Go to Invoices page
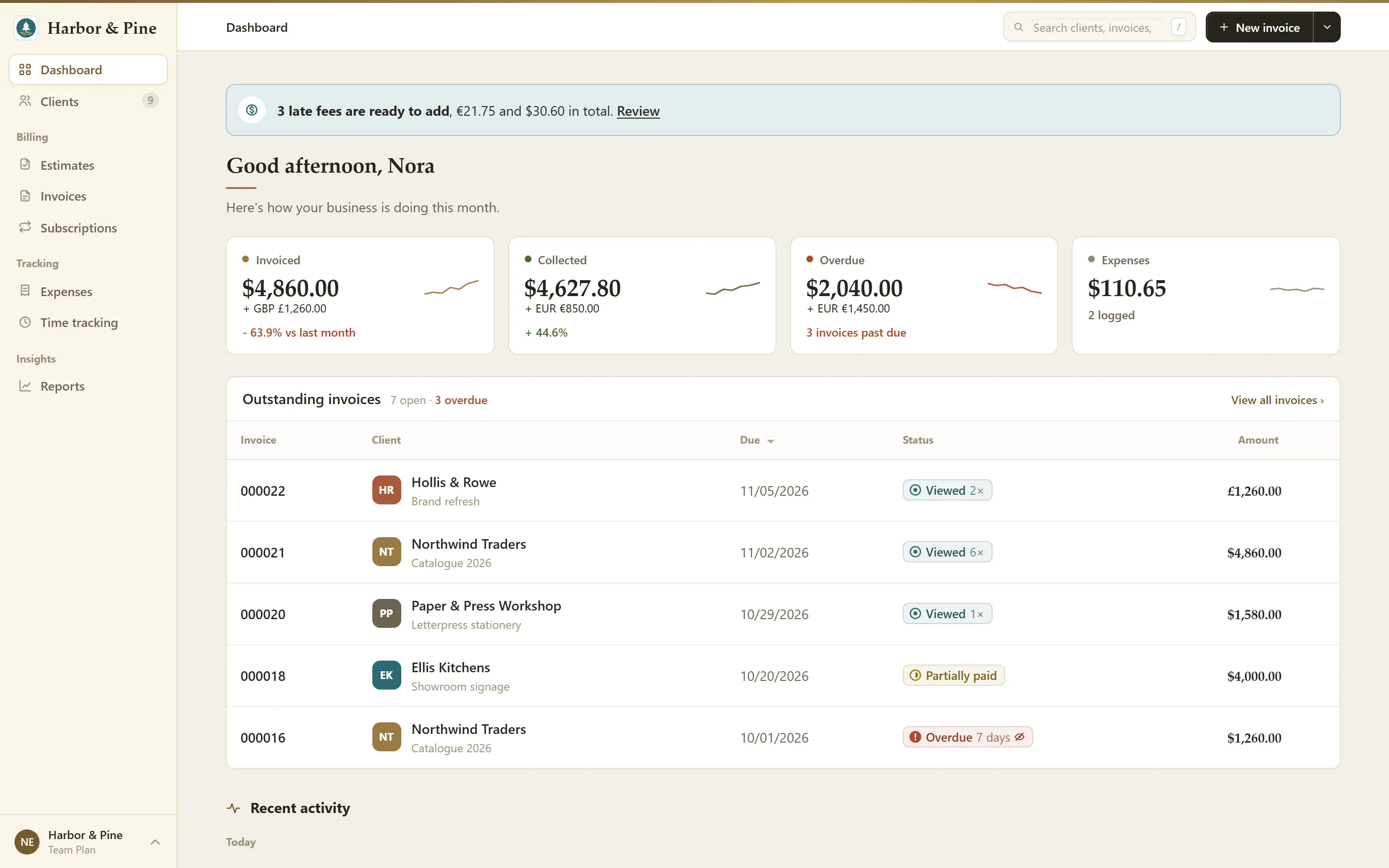 click(x=88, y=196)
